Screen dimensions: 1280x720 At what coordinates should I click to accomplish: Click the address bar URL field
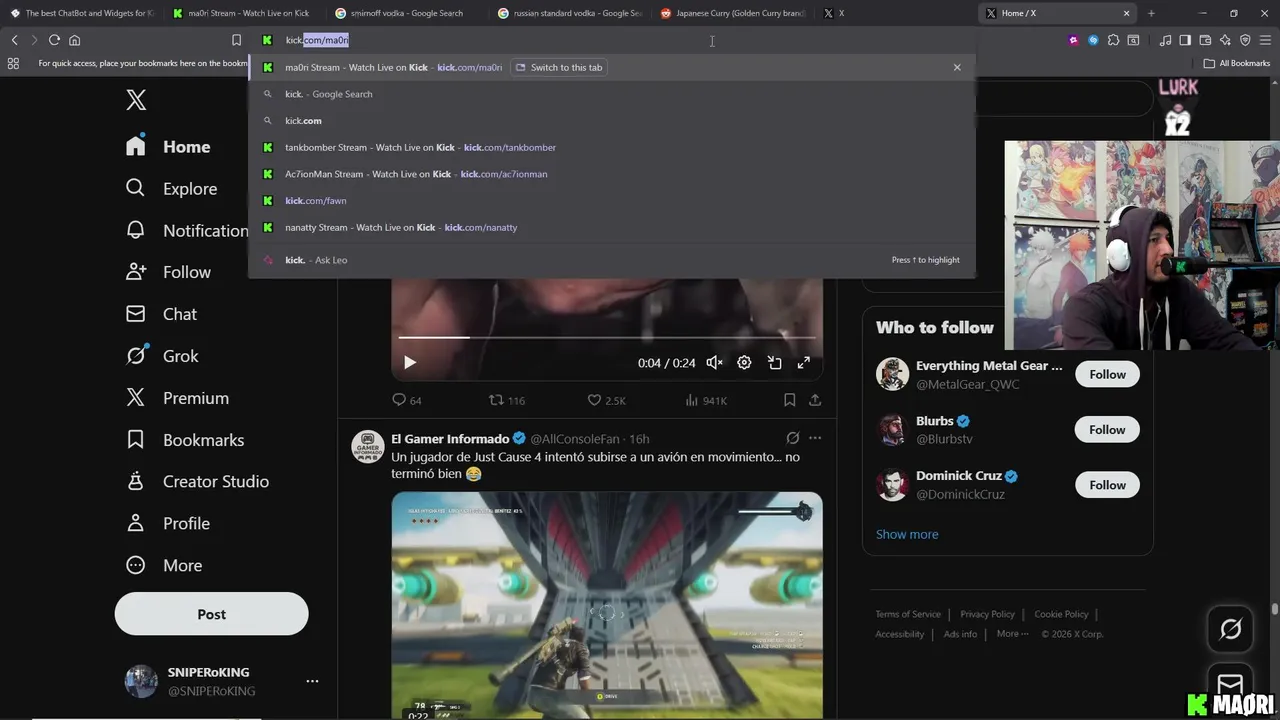[x=611, y=40]
